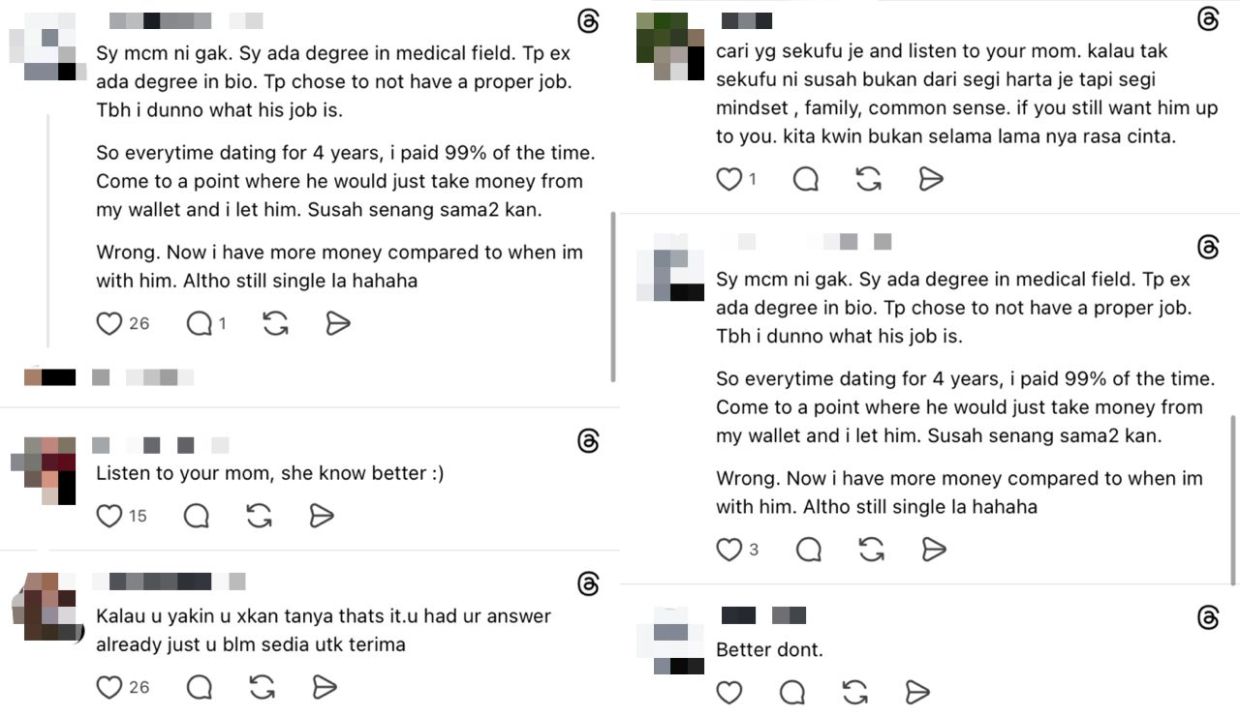Share the "Kalau u yakin" comment
1240x717 pixels.
[x=323, y=687]
